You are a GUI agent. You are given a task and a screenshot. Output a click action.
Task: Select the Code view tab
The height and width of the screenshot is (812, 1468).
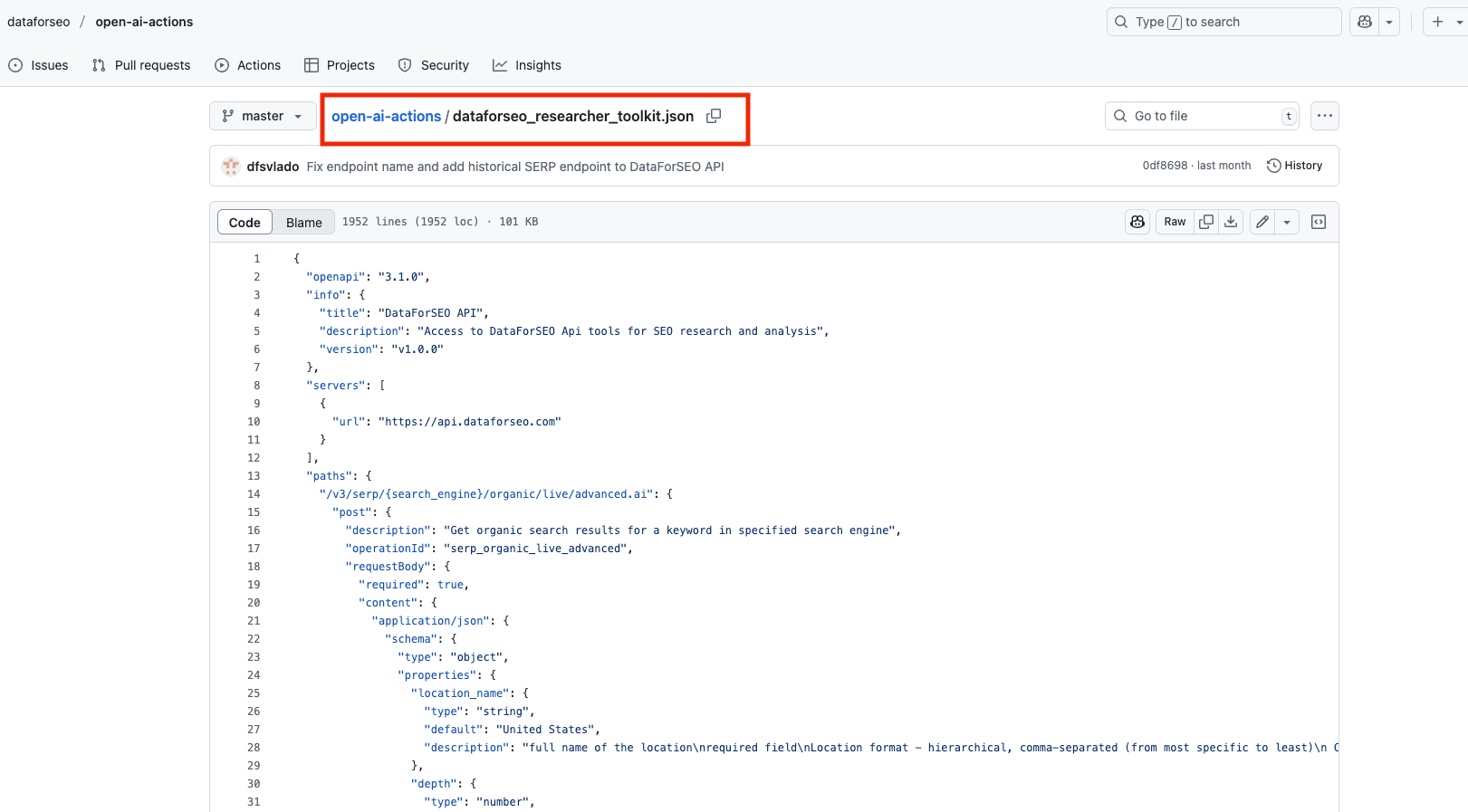(x=245, y=222)
